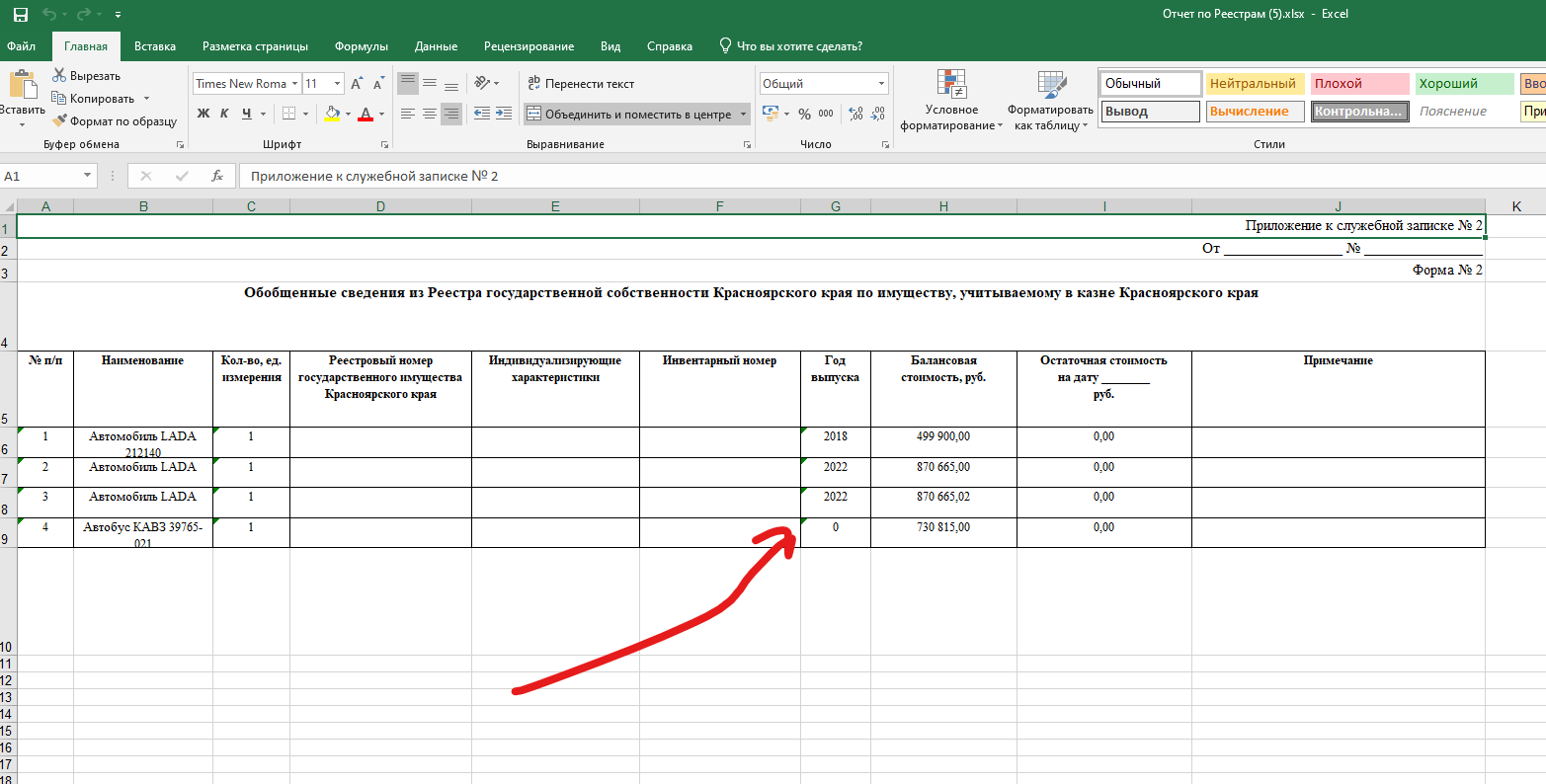Image resolution: width=1546 pixels, height=784 pixels.
Task: Toggle italic К formatting
Action: point(224,114)
